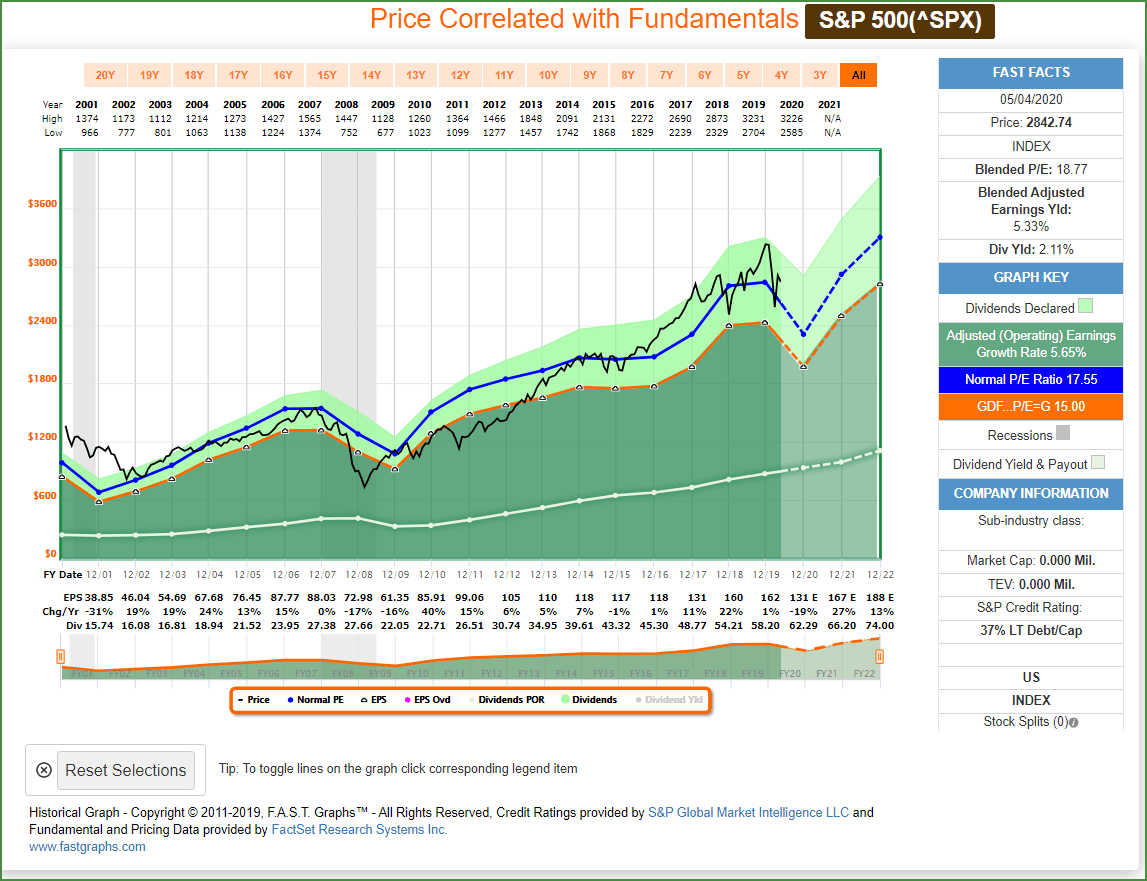Viewport: 1147px width, 881px height.
Task: Choose the 6Y range tab
Action: (x=704, y=75)
